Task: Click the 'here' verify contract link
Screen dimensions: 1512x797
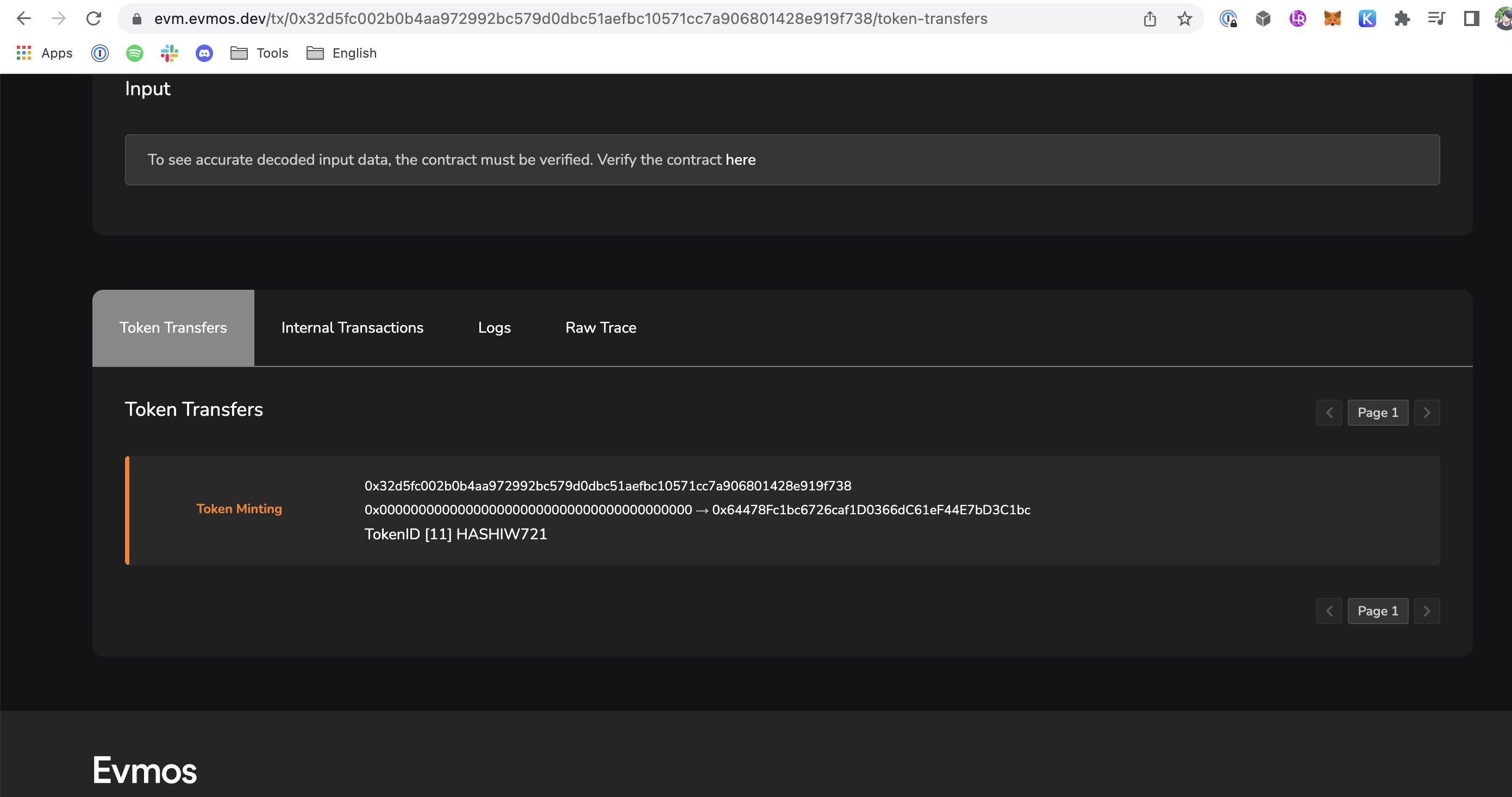Action: coord(740,160)
